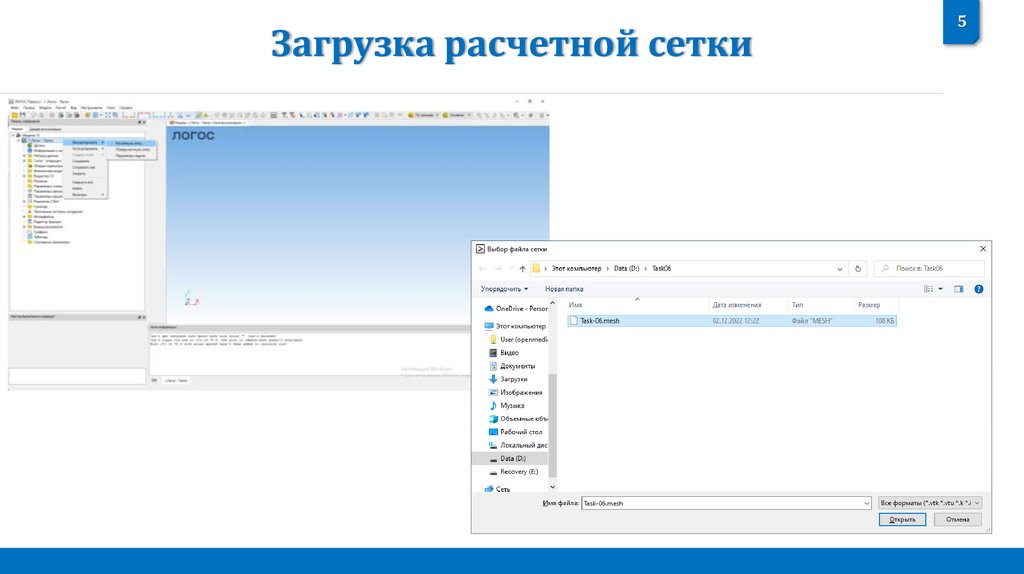
Task: Click the forward navigation arrow in file dialog
Action: coord(498,268)
